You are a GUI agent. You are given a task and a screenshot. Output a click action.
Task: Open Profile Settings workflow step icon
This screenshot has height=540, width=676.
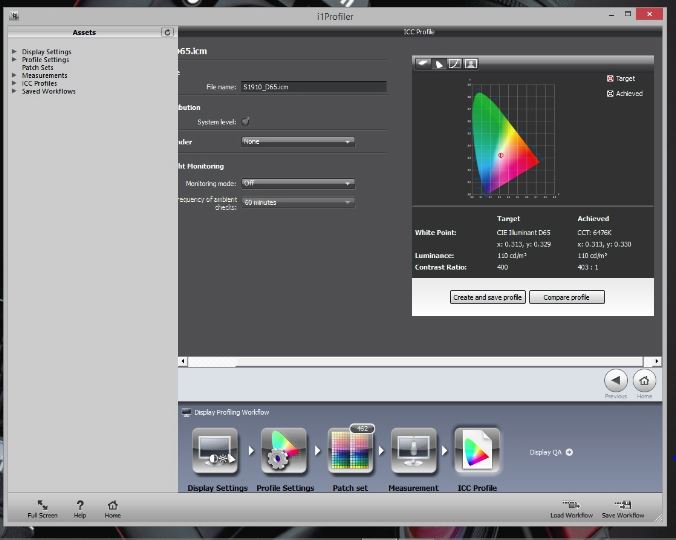pos(283,451)
